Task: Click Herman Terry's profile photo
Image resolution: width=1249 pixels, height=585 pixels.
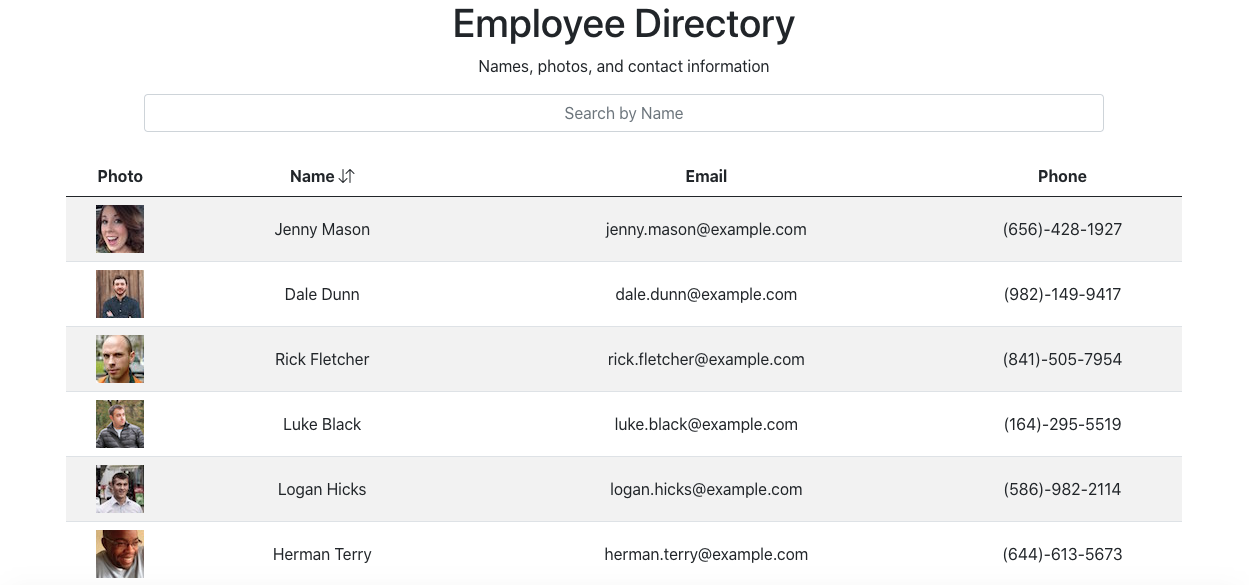Action: coord(120,554)
